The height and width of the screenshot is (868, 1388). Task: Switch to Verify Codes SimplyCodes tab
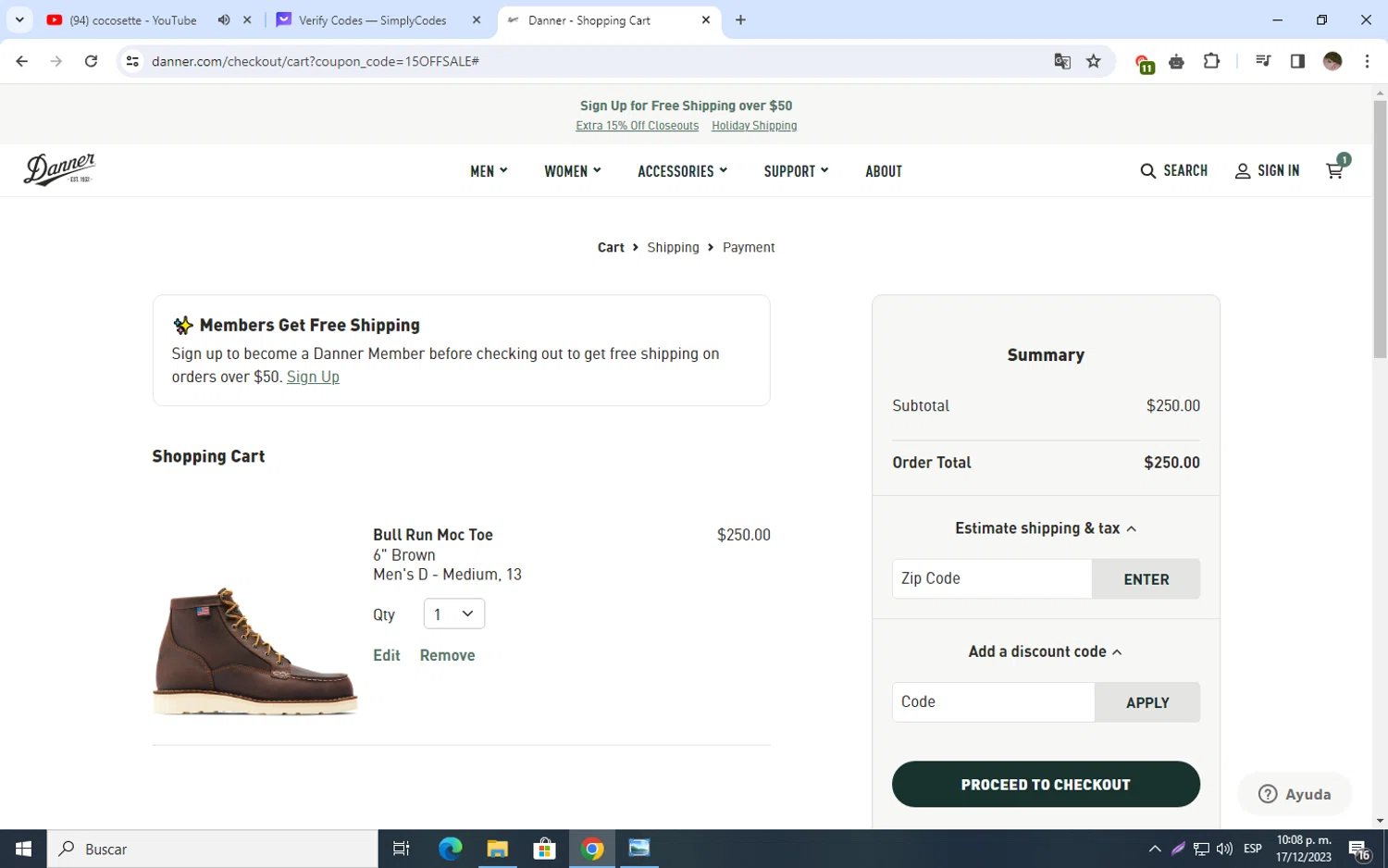click(x=372, y=19)
